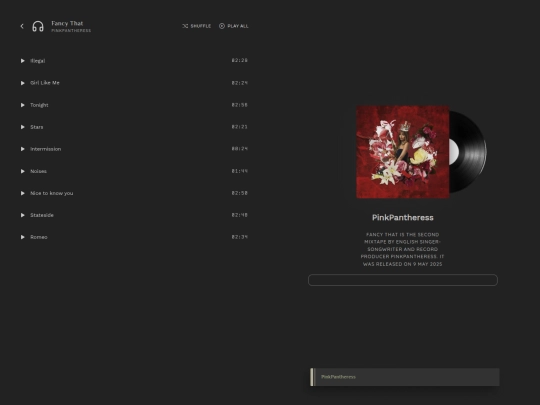Play the Stars track
This screenshot has width=540, height=405.
[x=23, y=127]
